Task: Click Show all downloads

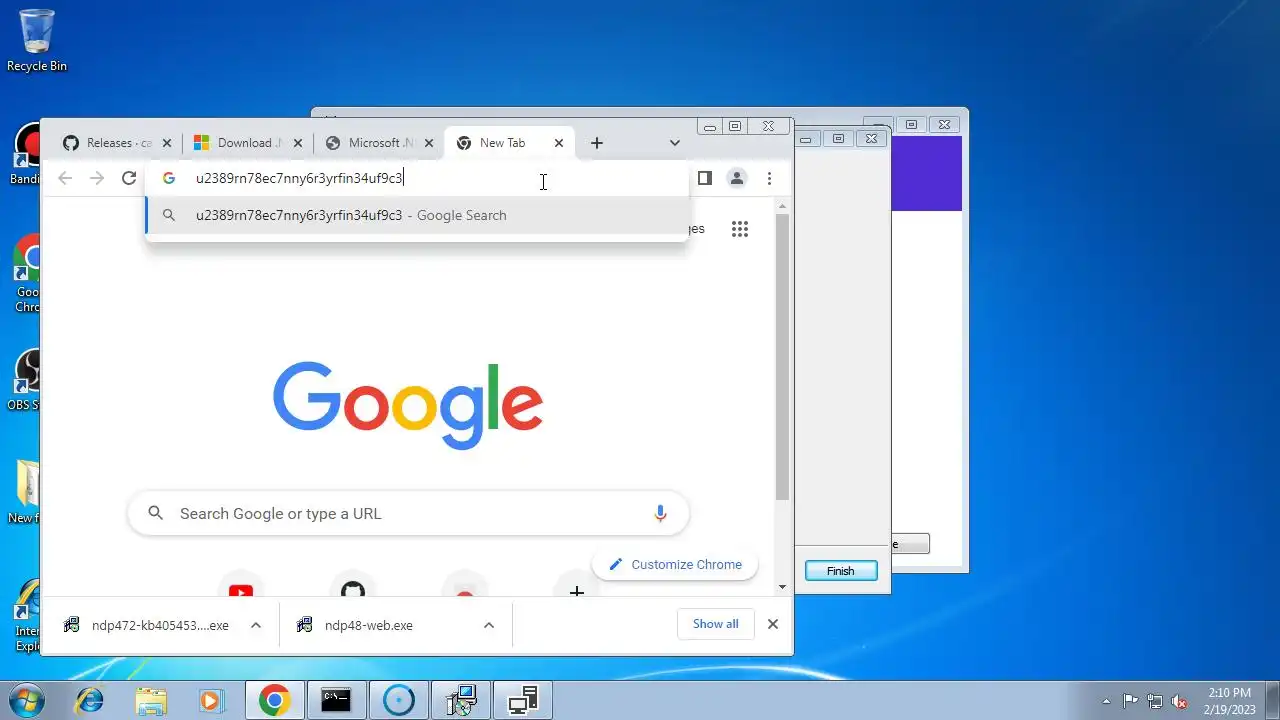Action: 716,624
